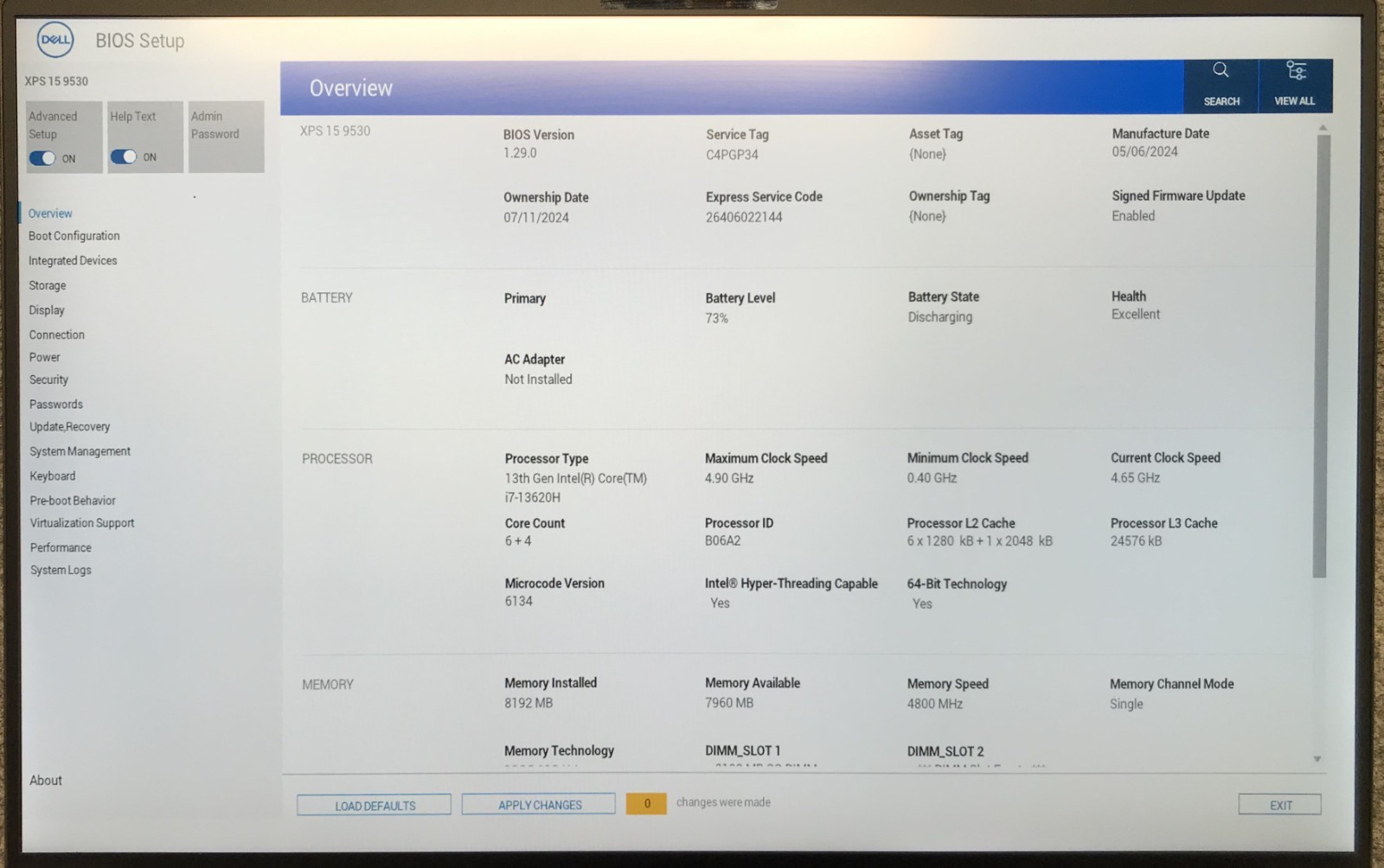This screenshot has height=868, width=1384.
Task: Click the i7-13620H processor type text
Action: [x=533, y=498]
